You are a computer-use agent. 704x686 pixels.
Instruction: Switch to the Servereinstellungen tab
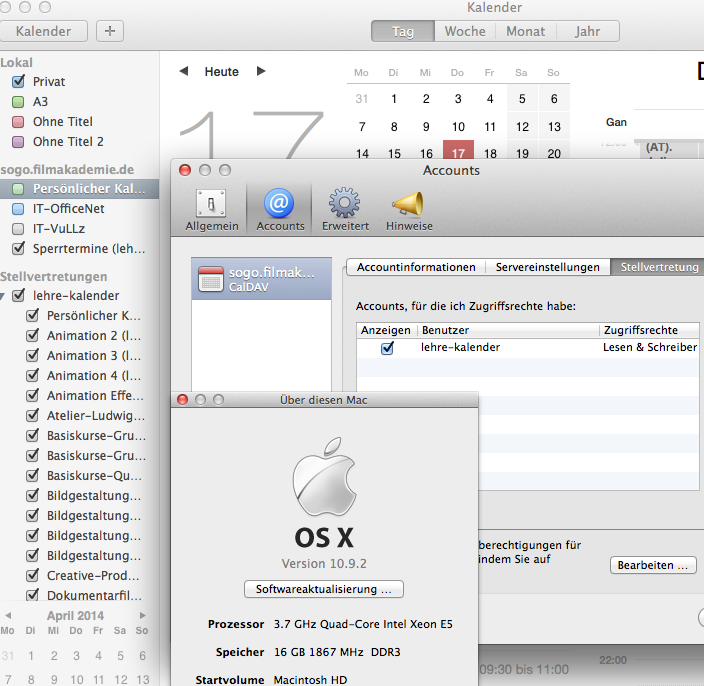pyautogui.click(x=548, y=267)
